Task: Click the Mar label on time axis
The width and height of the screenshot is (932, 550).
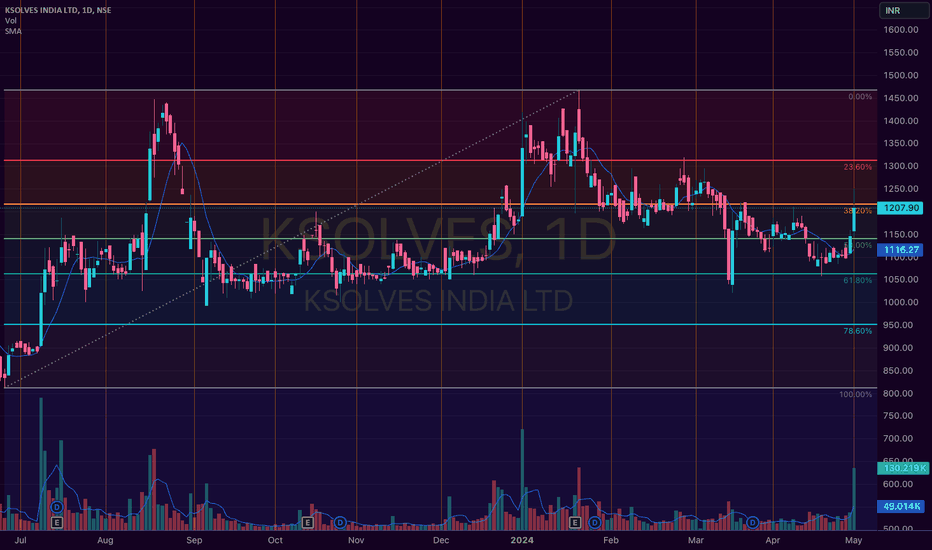Action: 695,540
